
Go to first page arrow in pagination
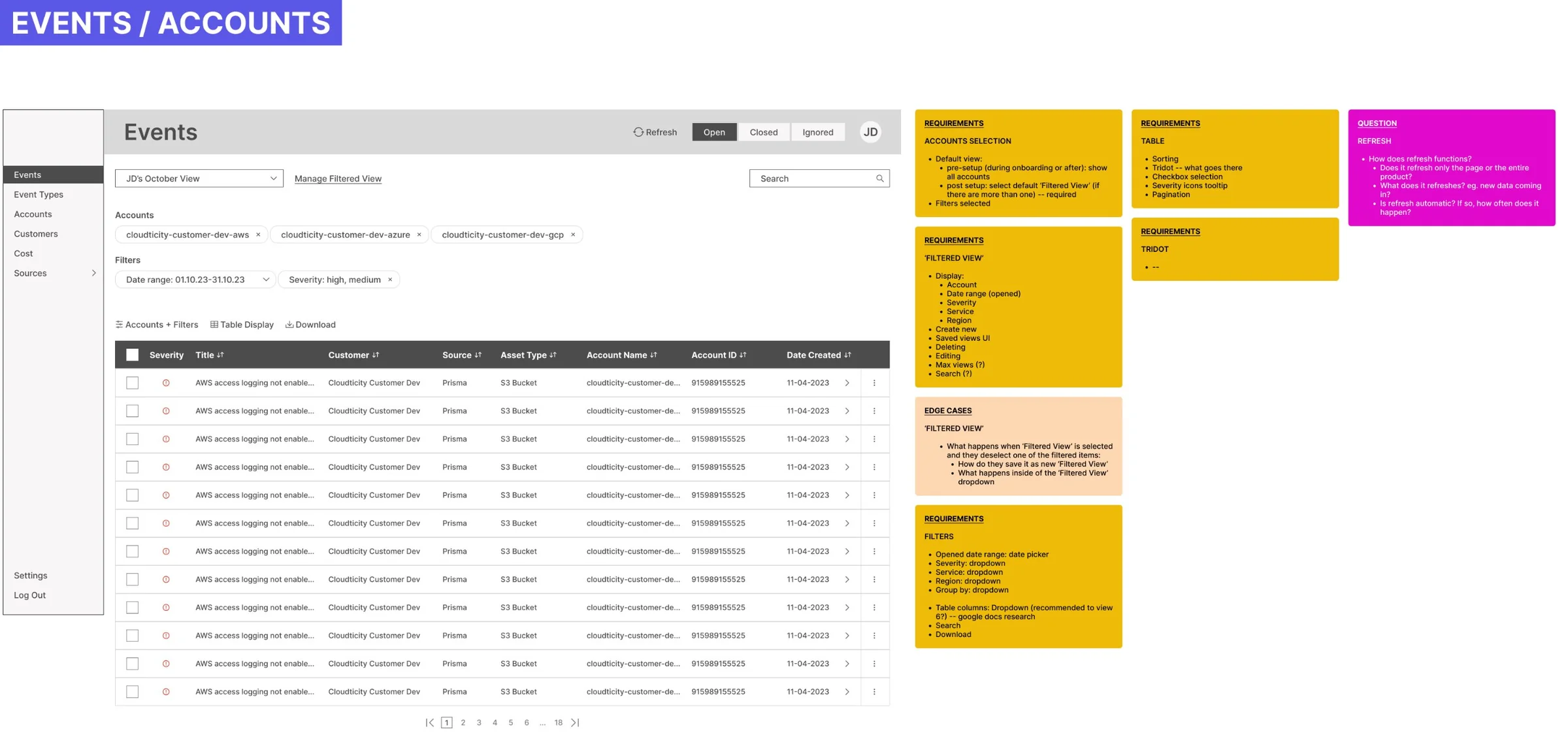click(x=429, y=723)
